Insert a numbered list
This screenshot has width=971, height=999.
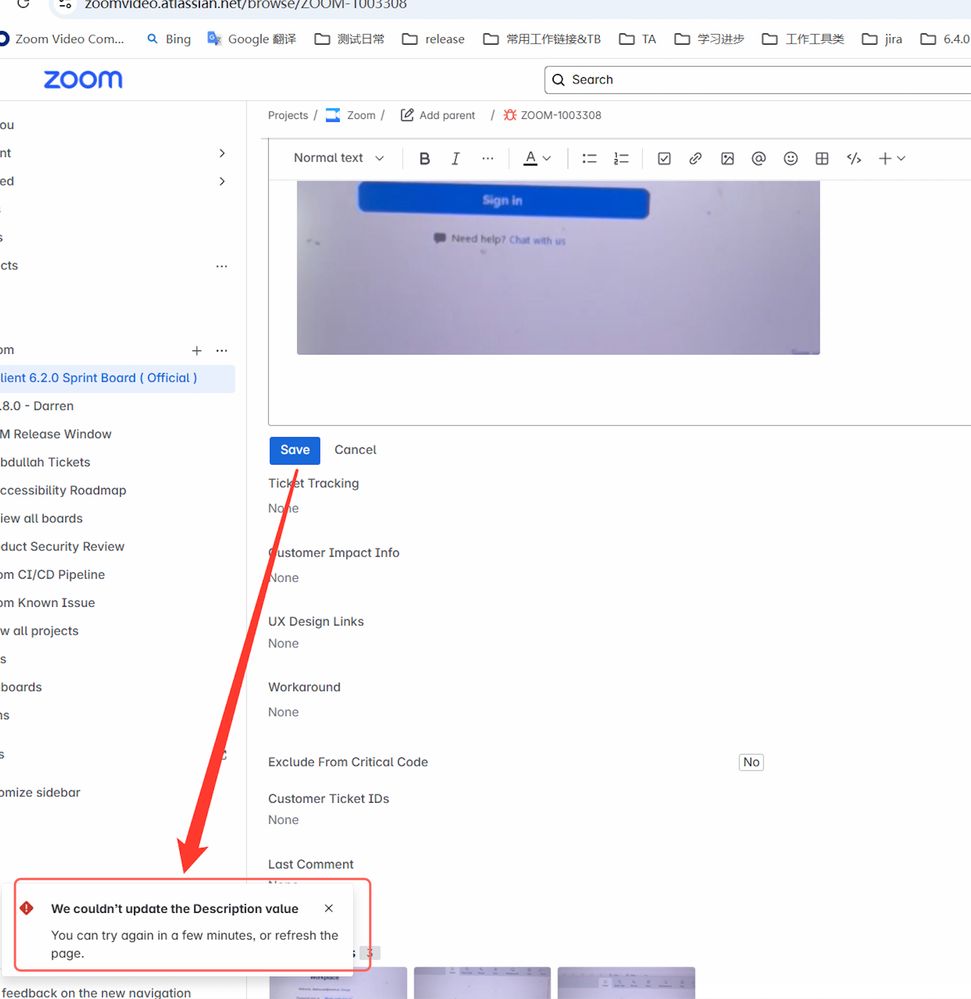point(621,159)
